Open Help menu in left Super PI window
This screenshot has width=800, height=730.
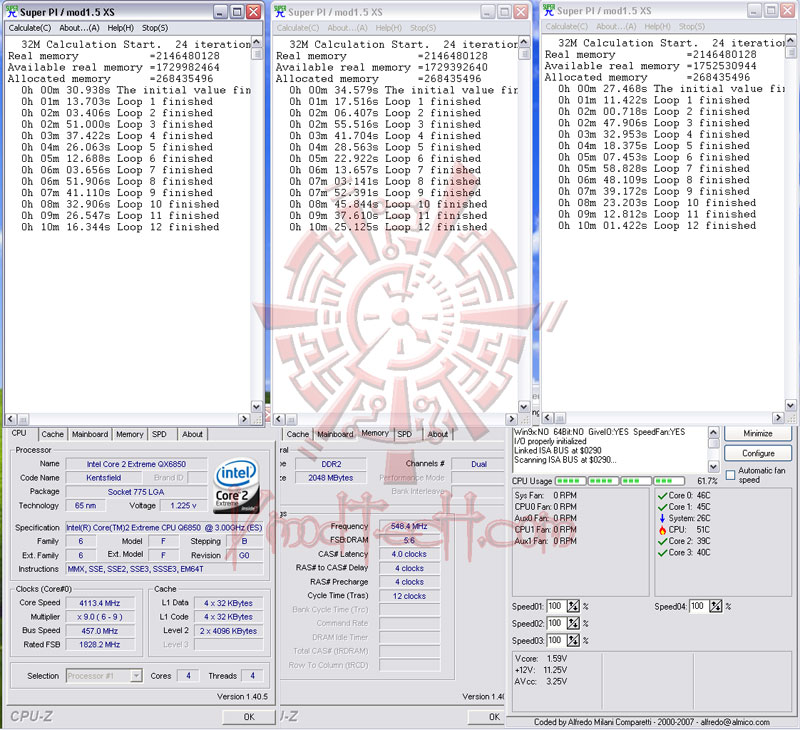120,28
